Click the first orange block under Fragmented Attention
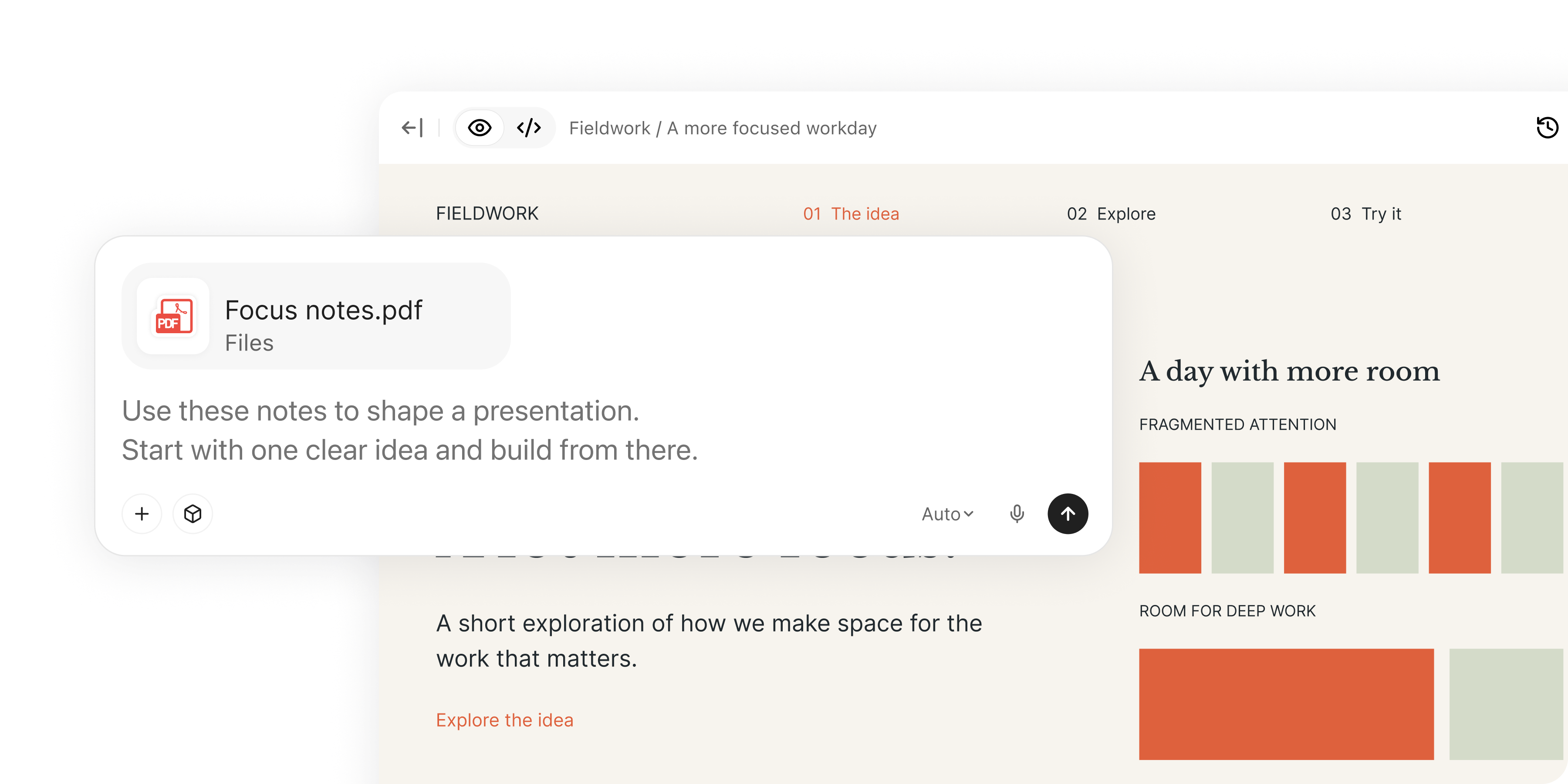 tap(1170, 518)
